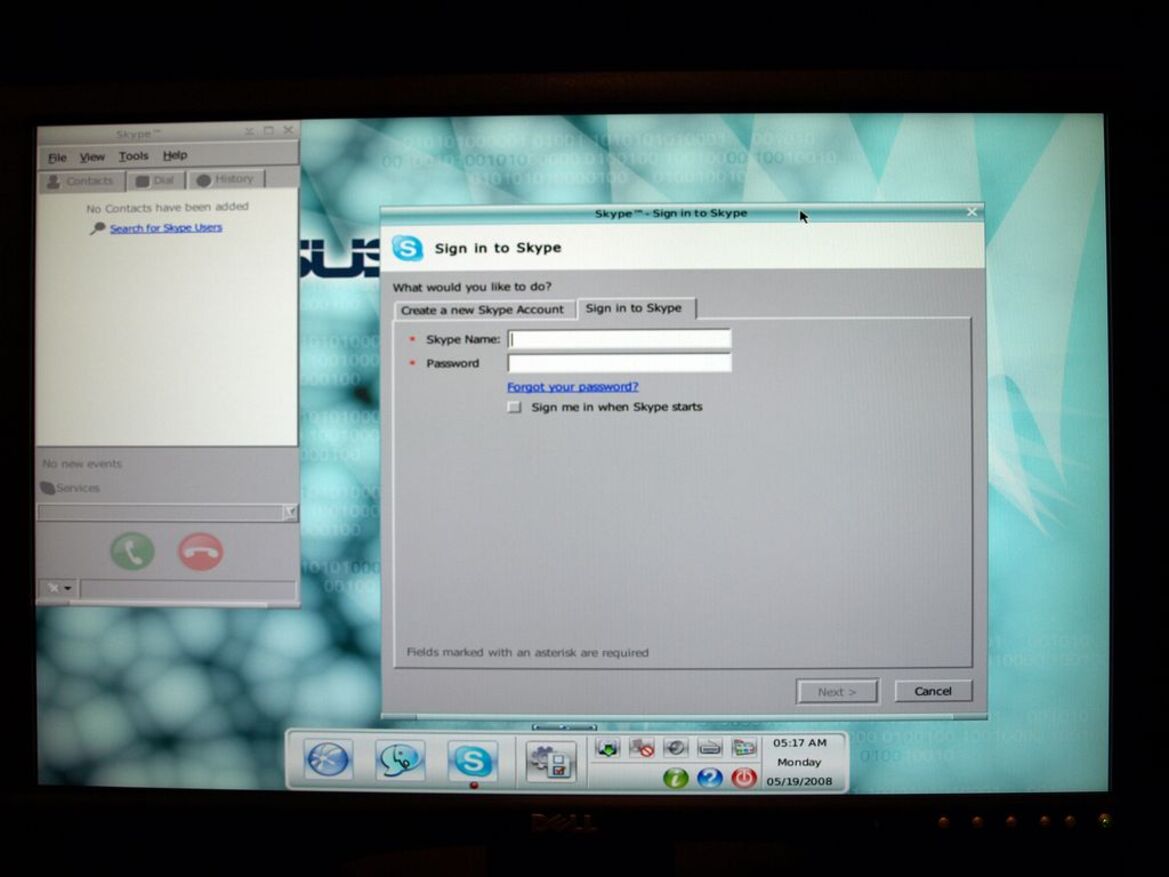Open the Tools menu in Skype window
Image resolution: width=1169 pixels, height=877 pixels.
point(133,156)
